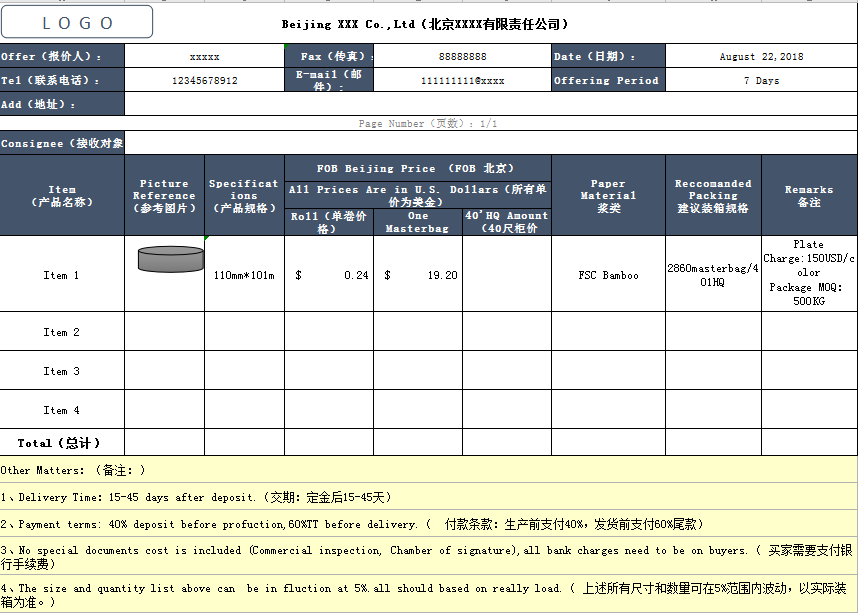
Task: Click the 'FSC Bamboo' material cell
Action: (x=608, y=275)
